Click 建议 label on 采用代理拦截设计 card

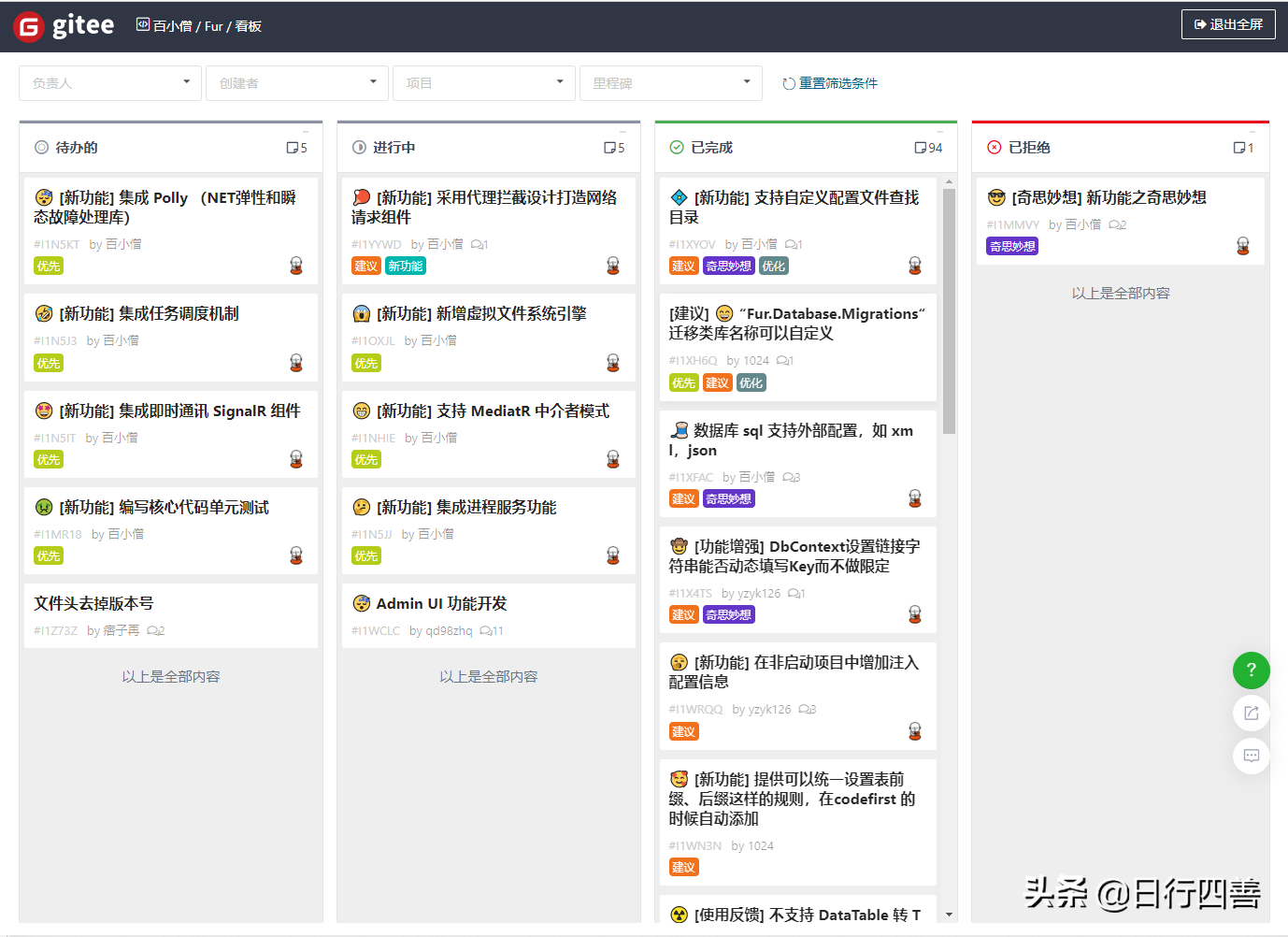pyautogui.click(x=365, y=267)
